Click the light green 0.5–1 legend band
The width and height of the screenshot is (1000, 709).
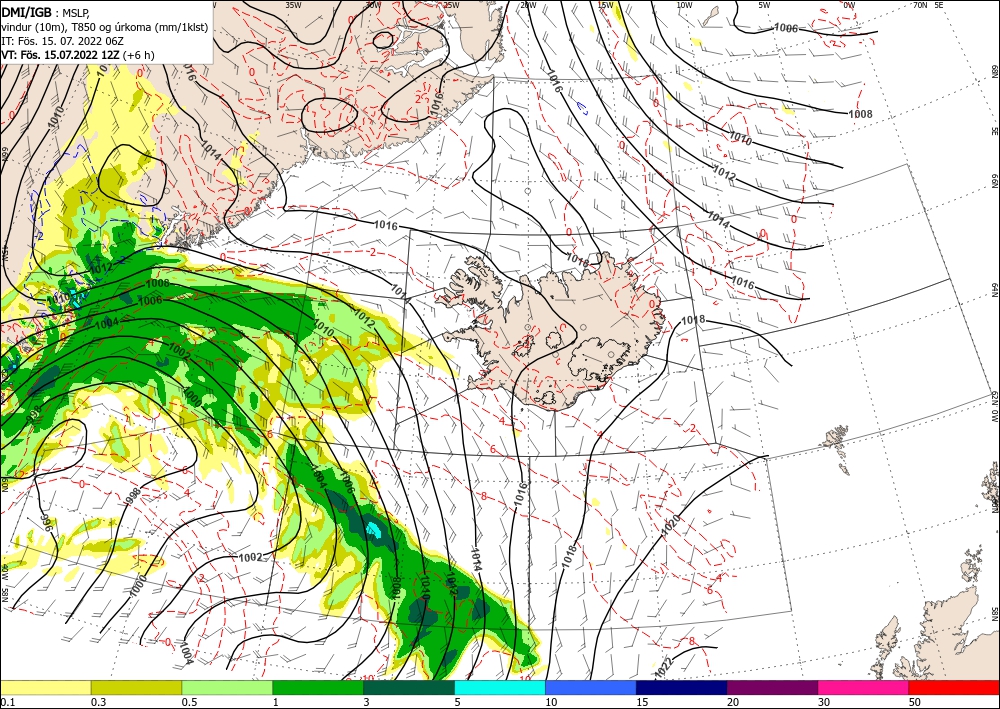227,687
